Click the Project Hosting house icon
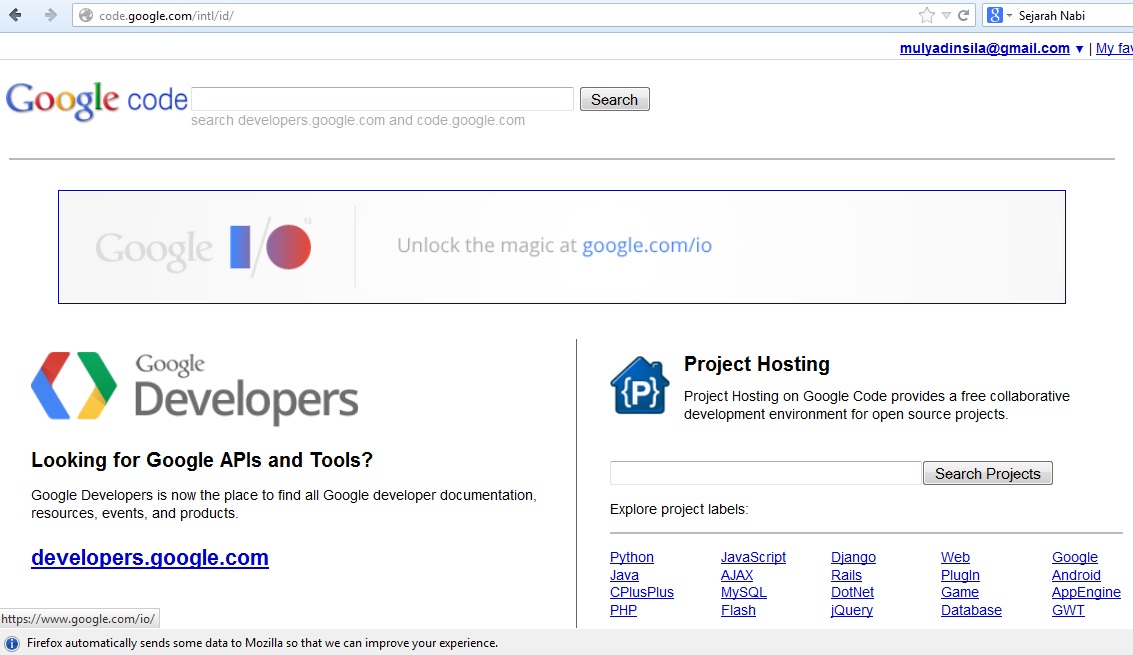Screen dimensions: 1133x655 pyautogui.click(x=639, y=385)
